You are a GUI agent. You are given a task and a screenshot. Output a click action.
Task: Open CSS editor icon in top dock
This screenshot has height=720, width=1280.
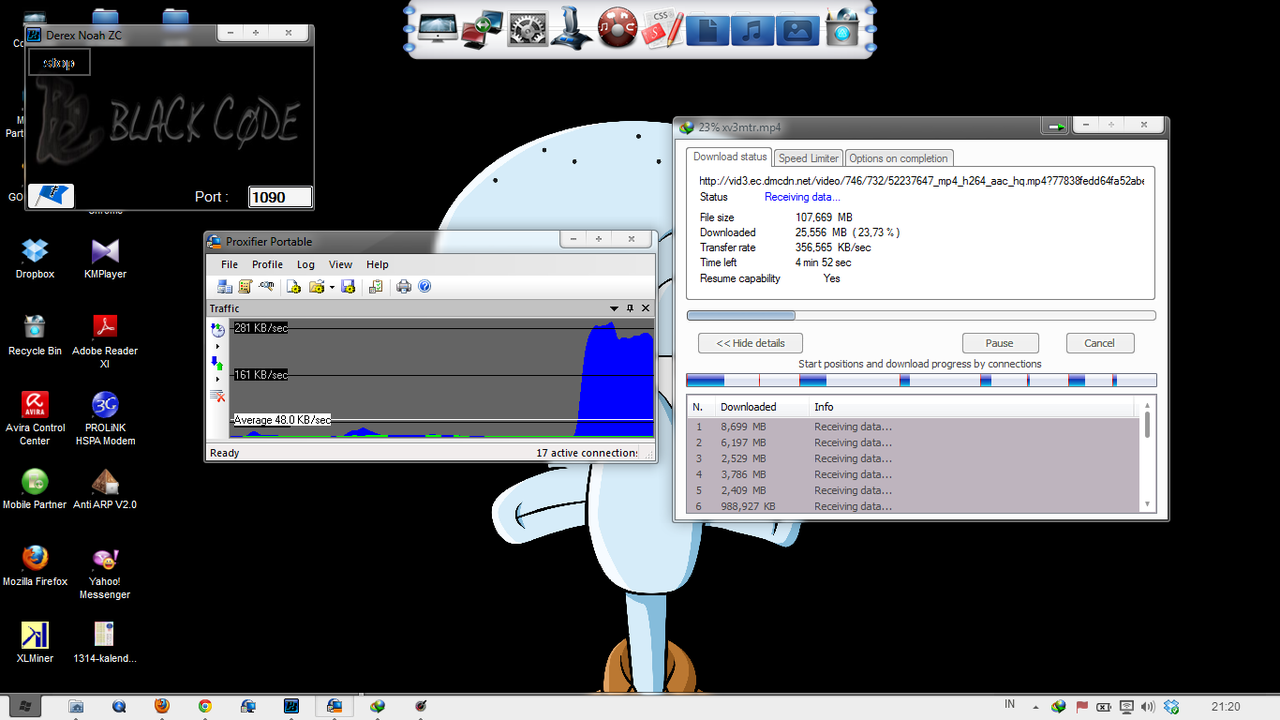pyautogui.click(x=661, y=28)
